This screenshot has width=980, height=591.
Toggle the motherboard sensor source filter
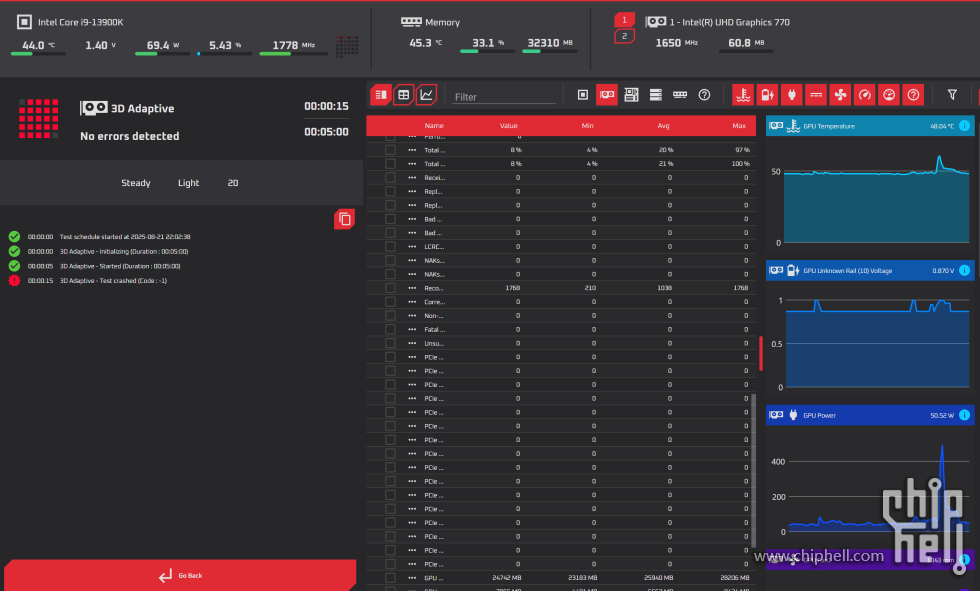631,95
